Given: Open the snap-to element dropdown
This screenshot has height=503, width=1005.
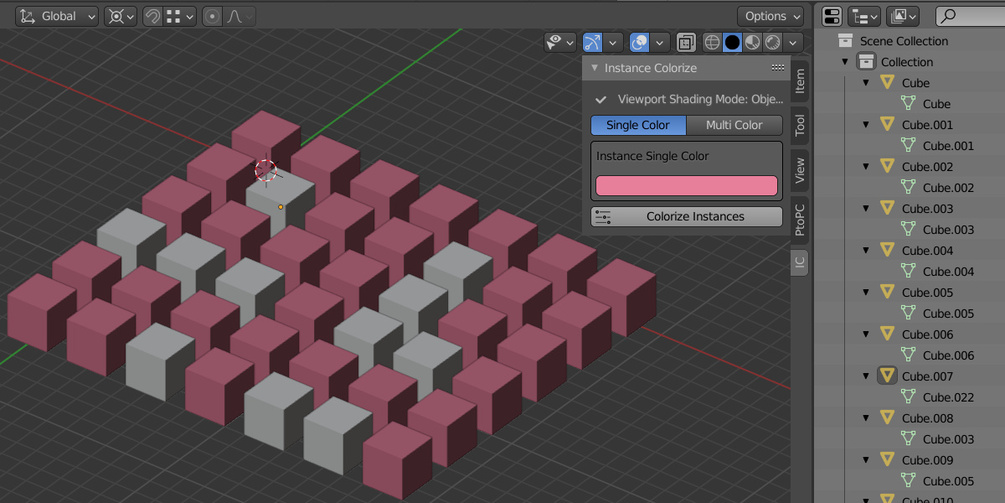Looking at the screenshot, I should (x=179, y=17).
